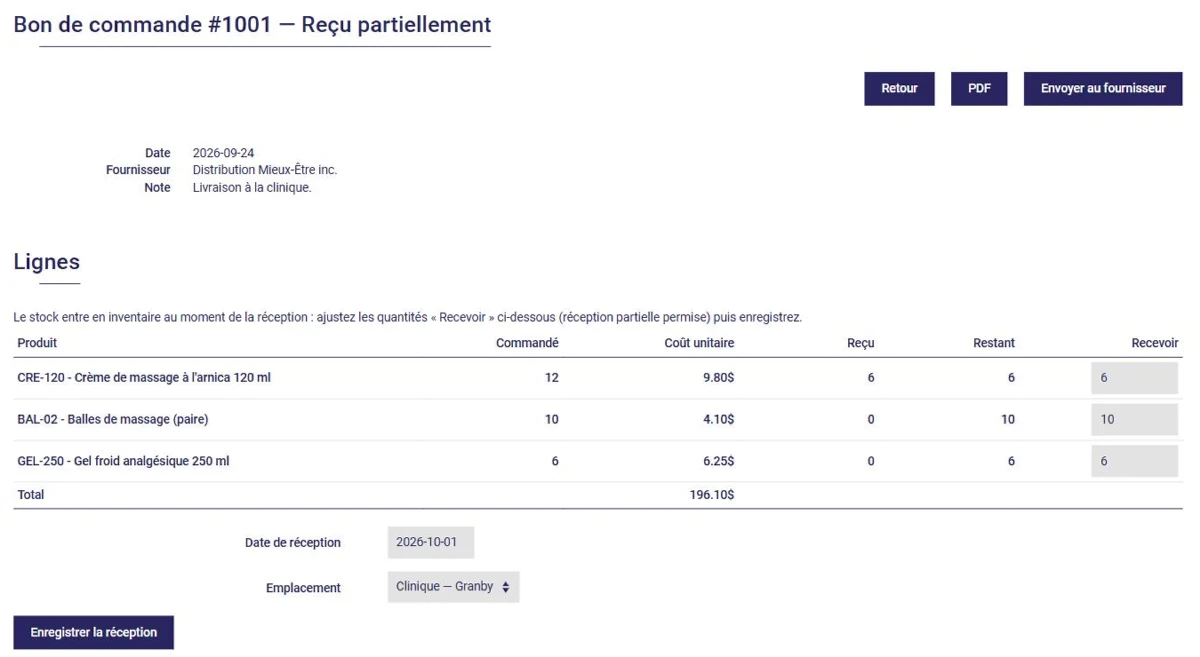Click supplier name Distribution Mieux-Être inc.
Viewport: 1200px width, 657px height.
click(265, 170)
